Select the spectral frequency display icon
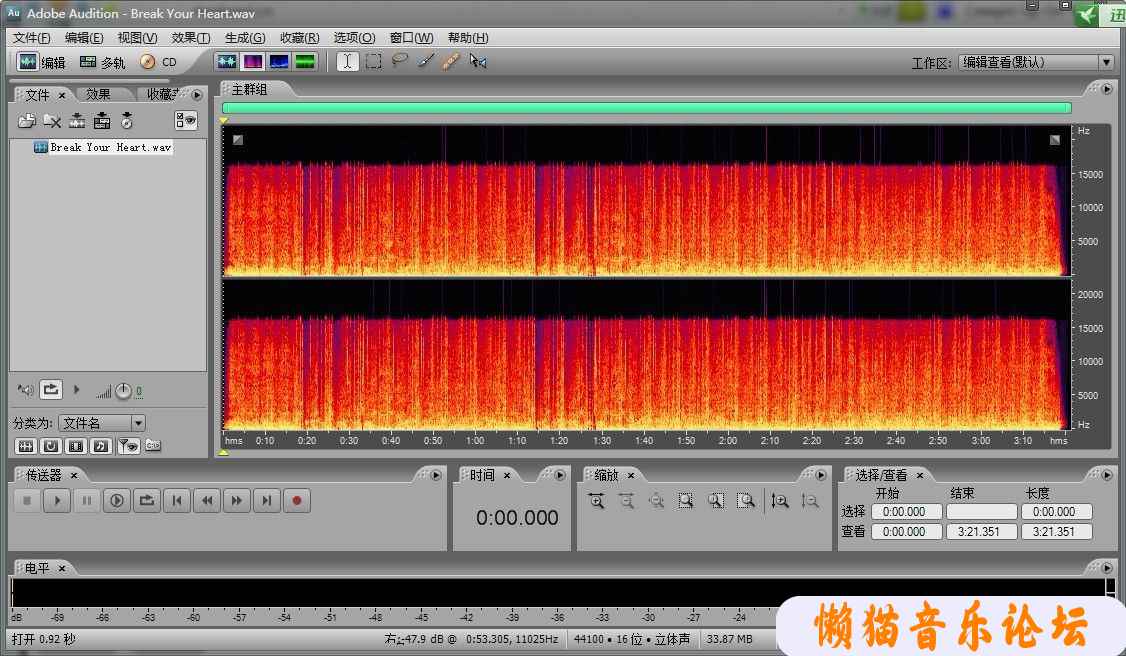The height and width of the screenshot is (656, 1126). [253, 62]
